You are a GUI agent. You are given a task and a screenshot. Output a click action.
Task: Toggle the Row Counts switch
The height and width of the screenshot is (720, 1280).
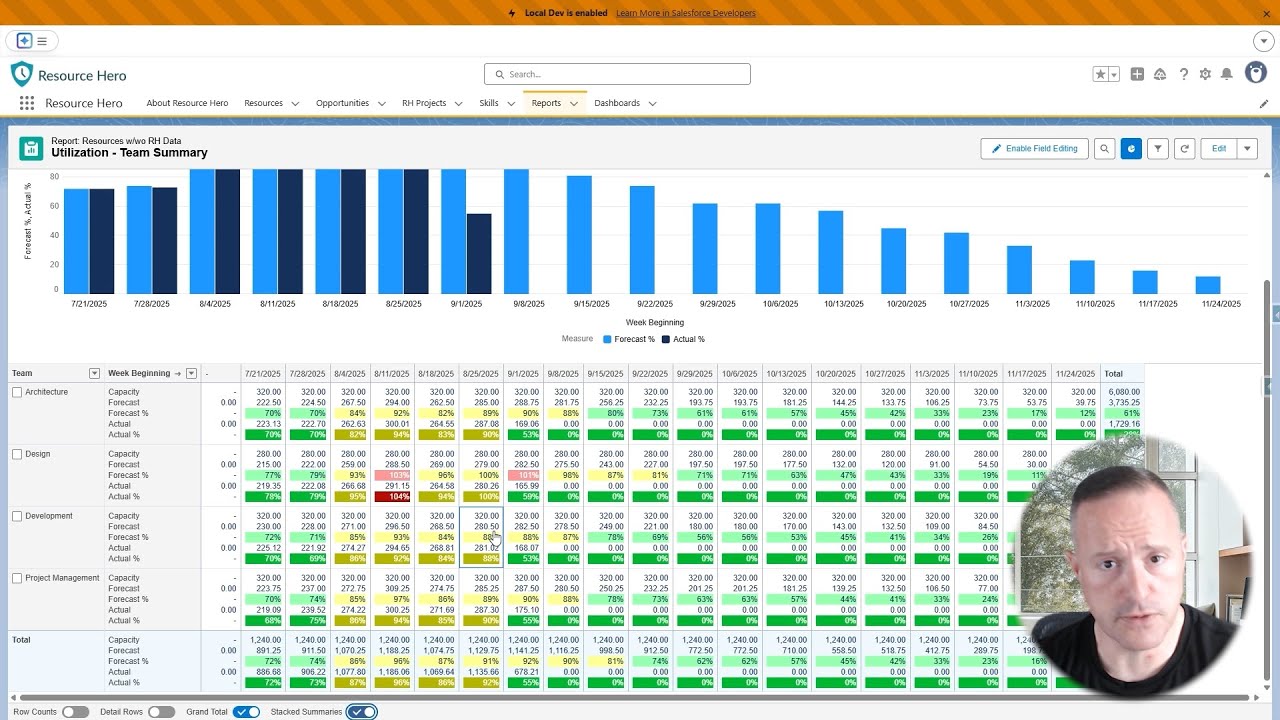coord(75,712)
